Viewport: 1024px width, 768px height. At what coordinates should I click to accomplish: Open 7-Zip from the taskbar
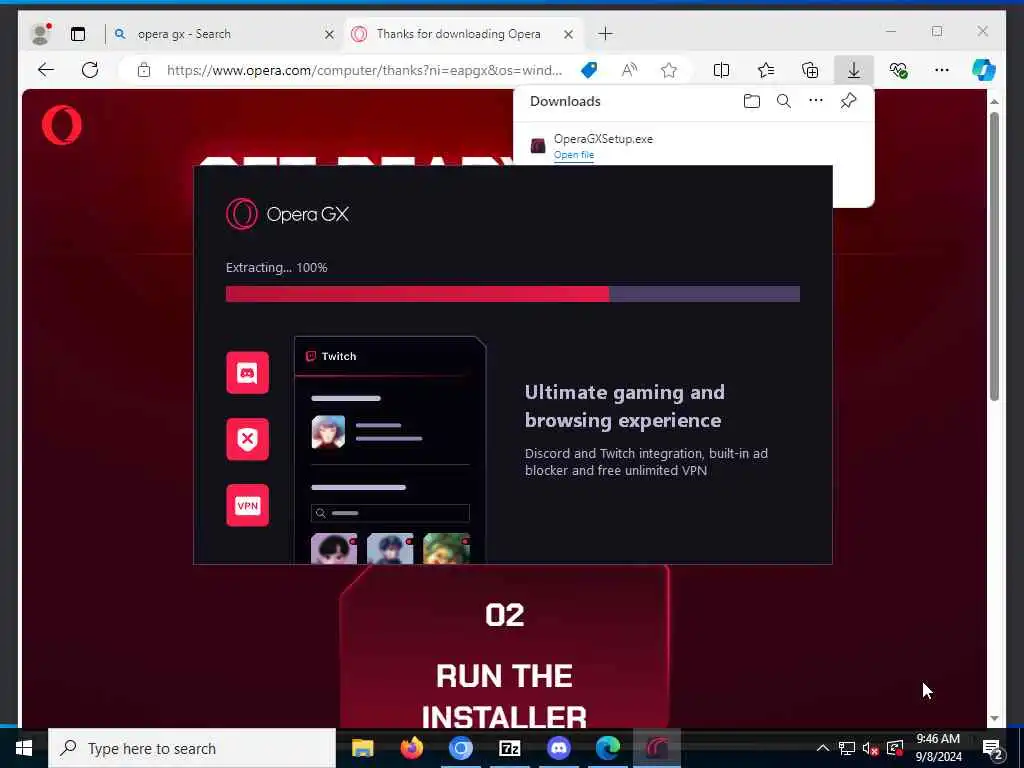click(509, 748)
